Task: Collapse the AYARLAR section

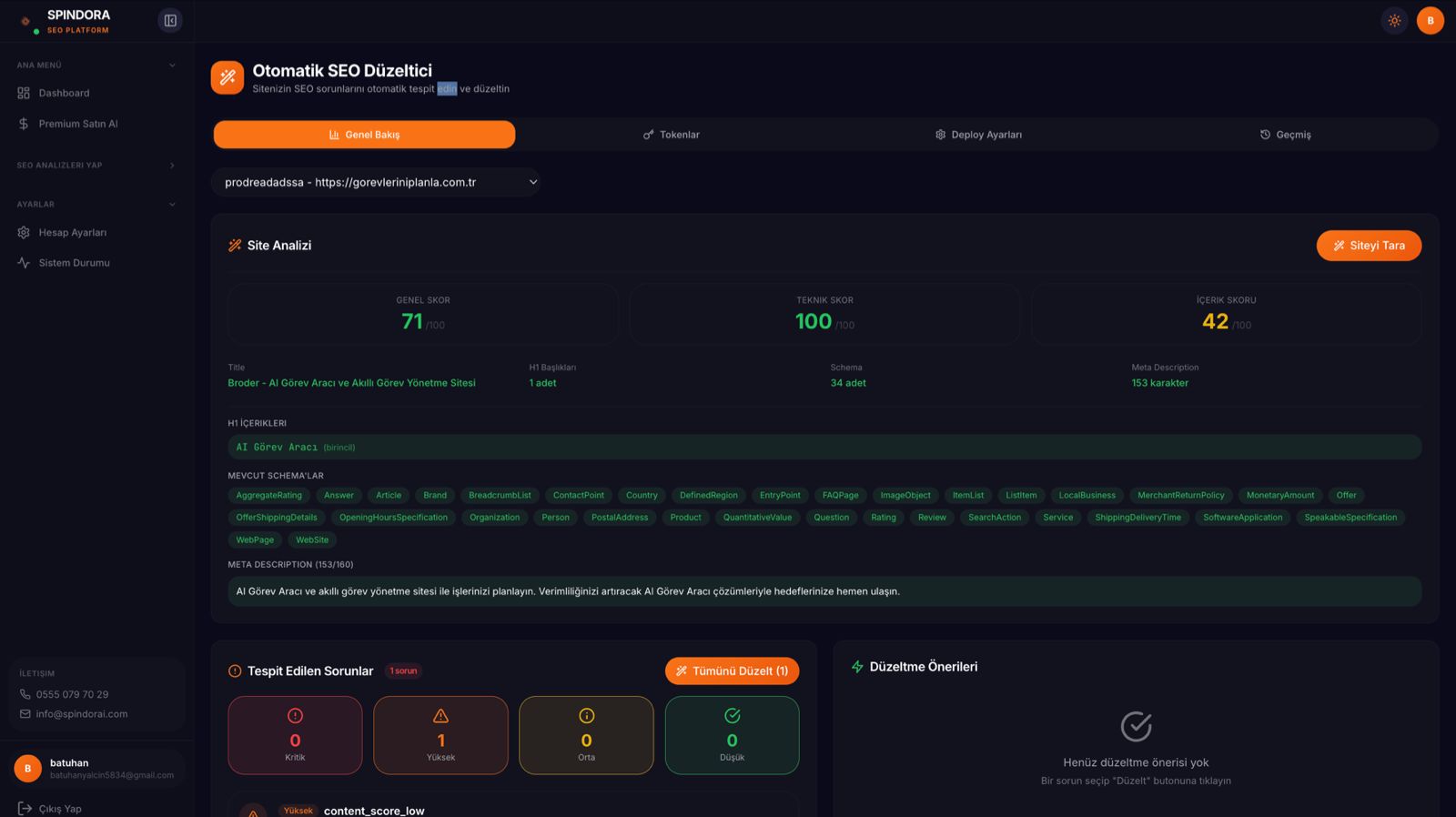Action: [172, 205]
